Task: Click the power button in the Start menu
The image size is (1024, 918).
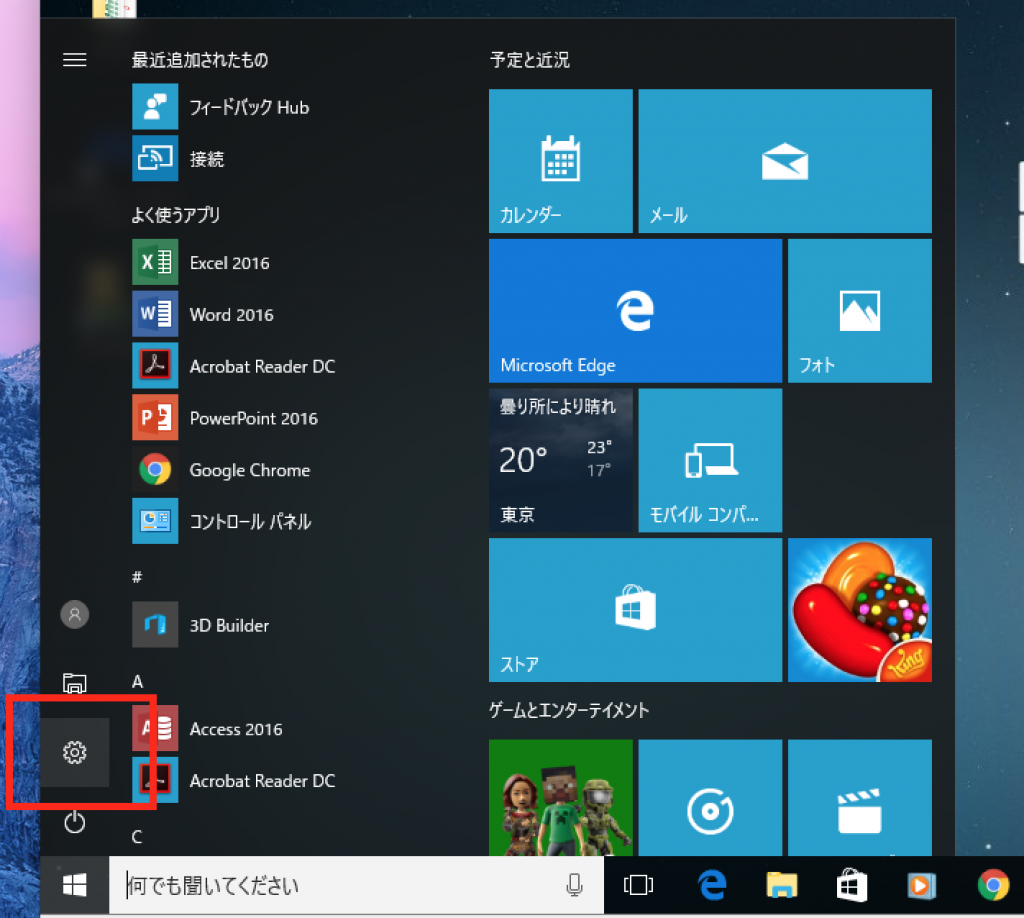Action: pos(75,824)
